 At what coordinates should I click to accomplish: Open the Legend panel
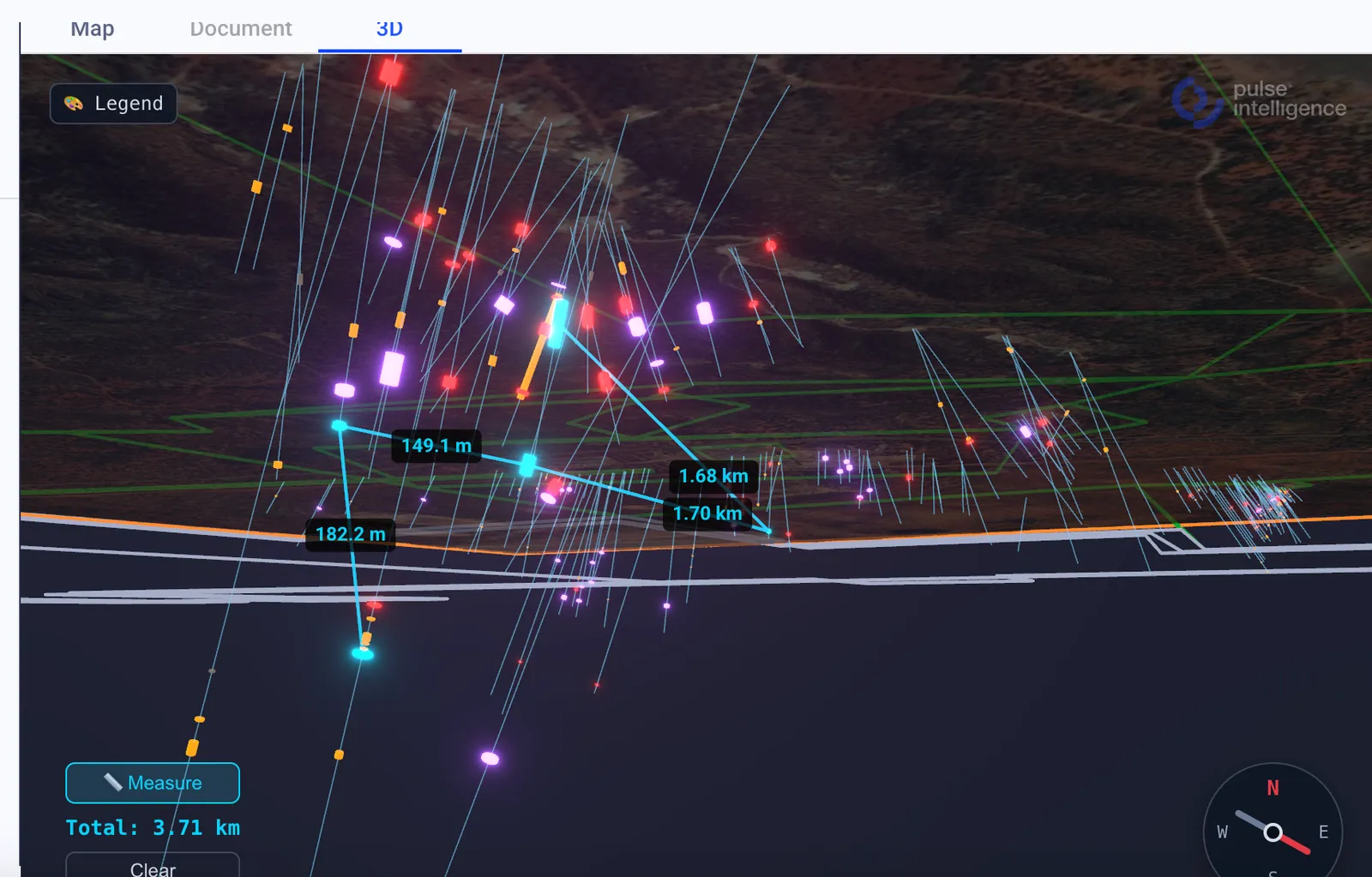click(113, 104)
